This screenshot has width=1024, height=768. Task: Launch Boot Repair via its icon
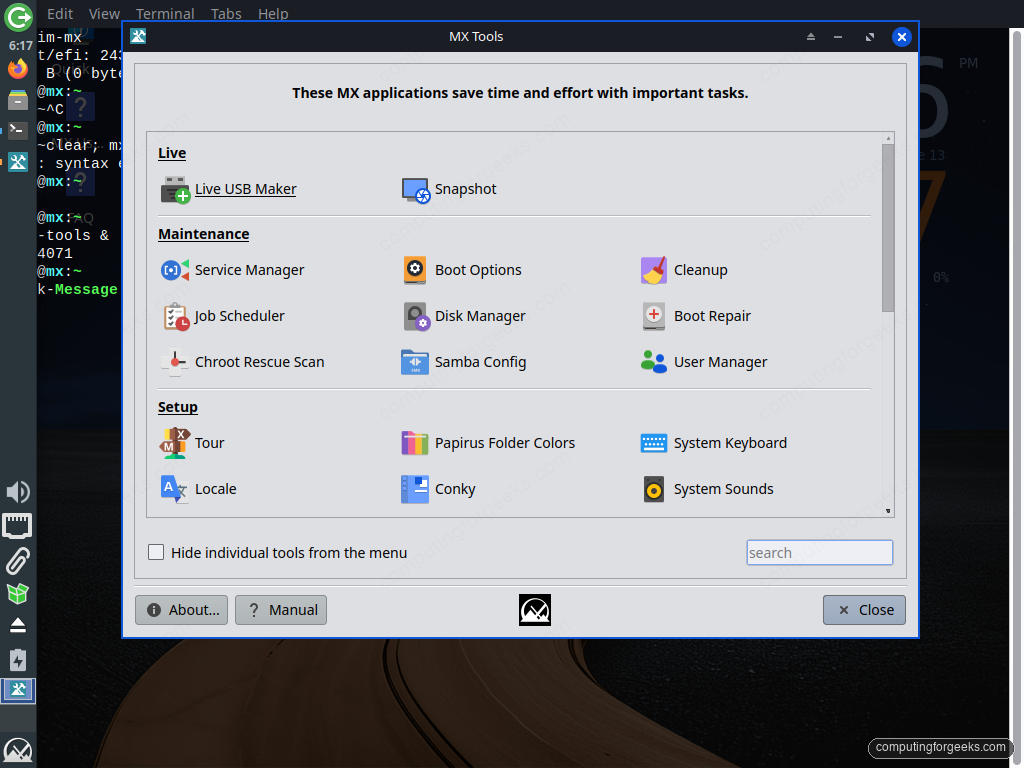tap(654, 316)
